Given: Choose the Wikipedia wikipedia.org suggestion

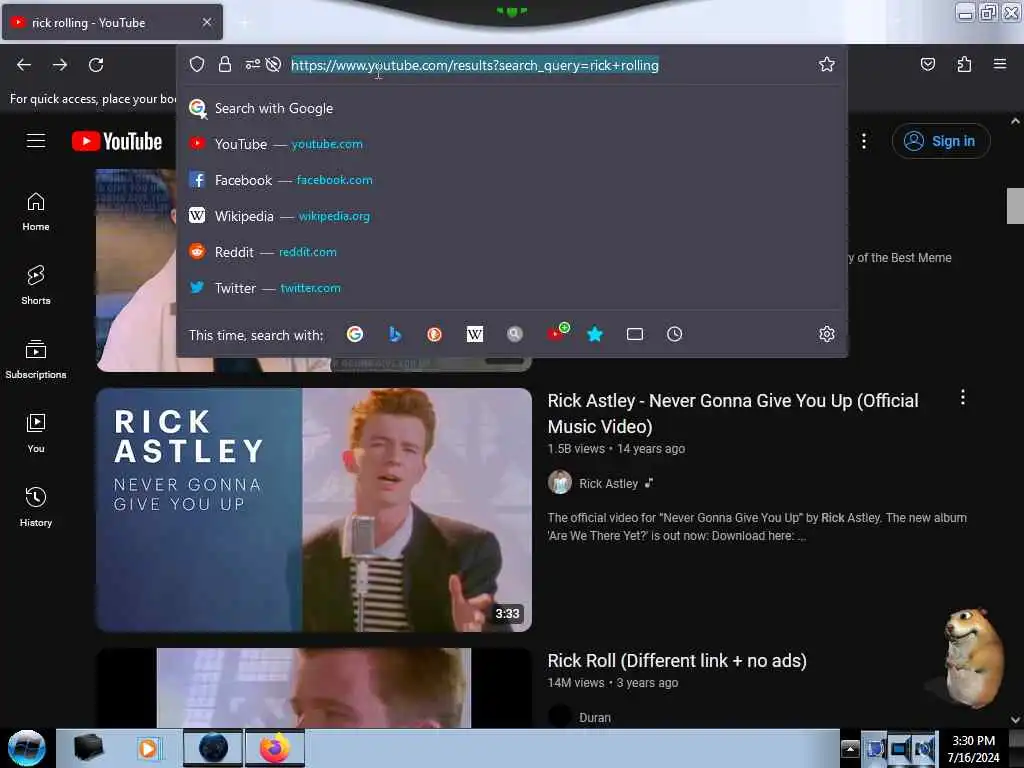Looking at the screenshot, I should tap(512, 216).
